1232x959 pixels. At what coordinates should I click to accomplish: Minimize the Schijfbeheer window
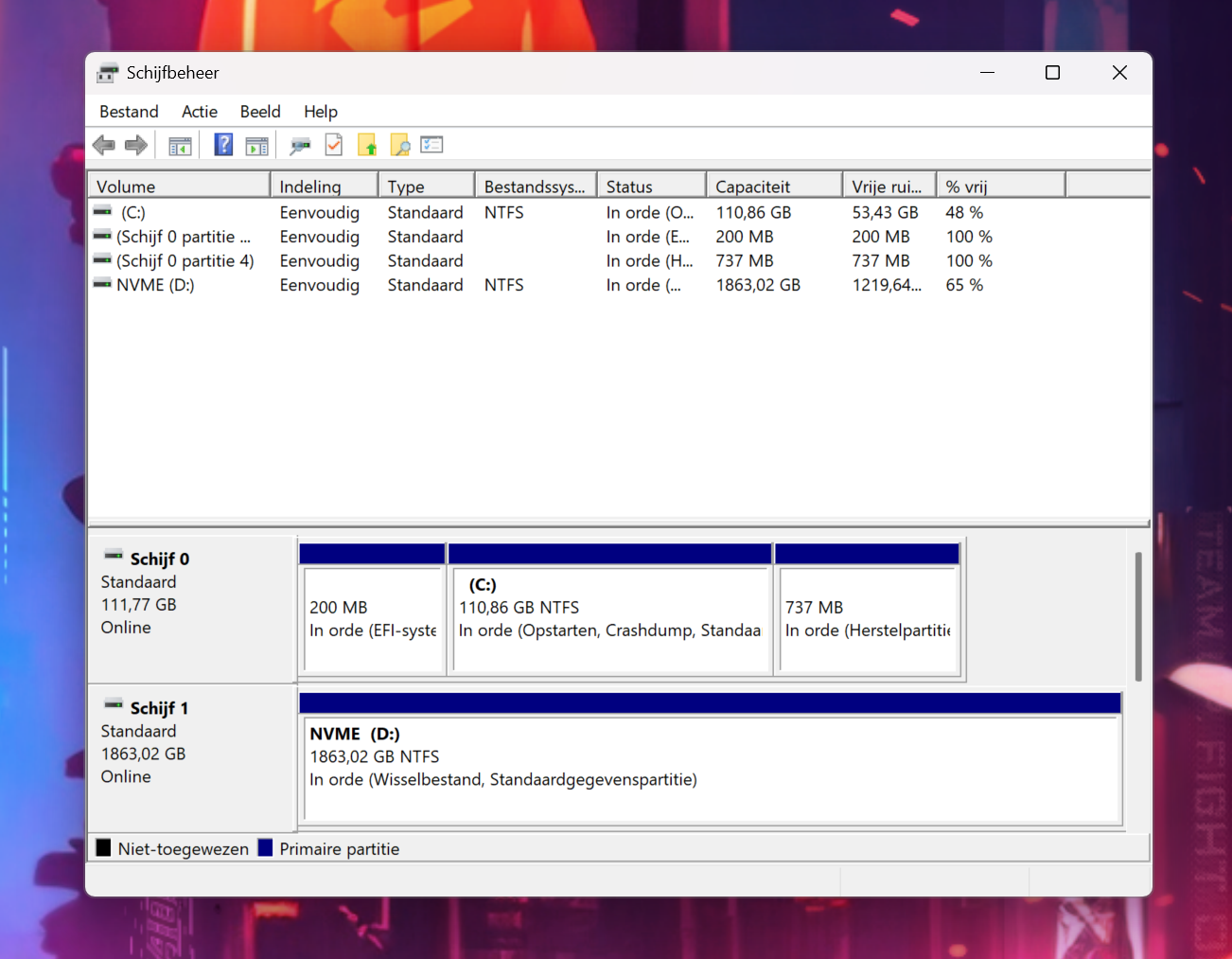[987, 73]
